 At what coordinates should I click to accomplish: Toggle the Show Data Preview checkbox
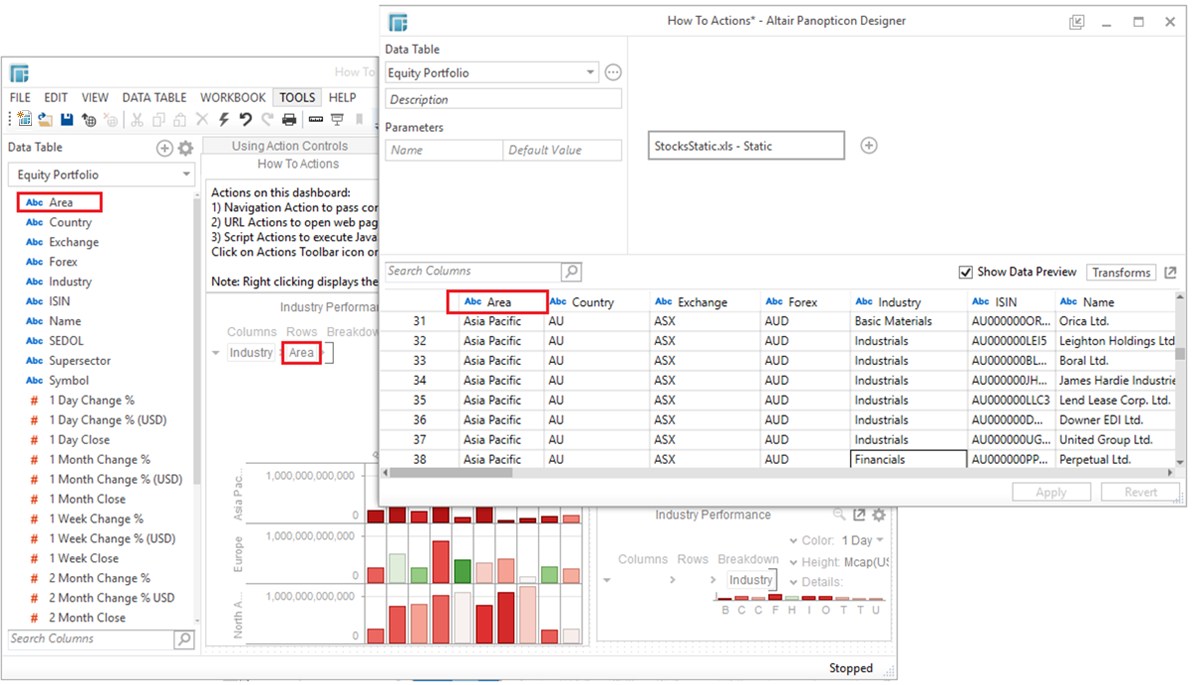[965, 272]
